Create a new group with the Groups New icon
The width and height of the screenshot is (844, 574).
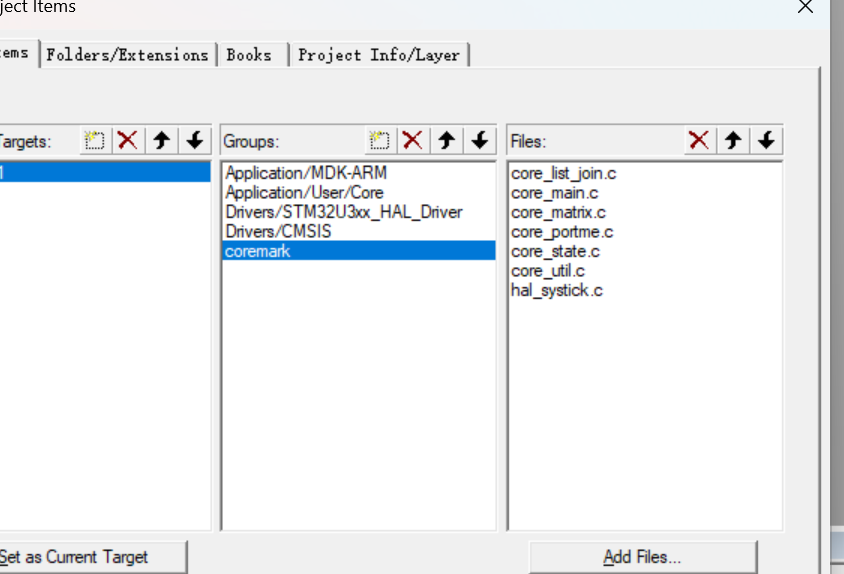(380, 141)
